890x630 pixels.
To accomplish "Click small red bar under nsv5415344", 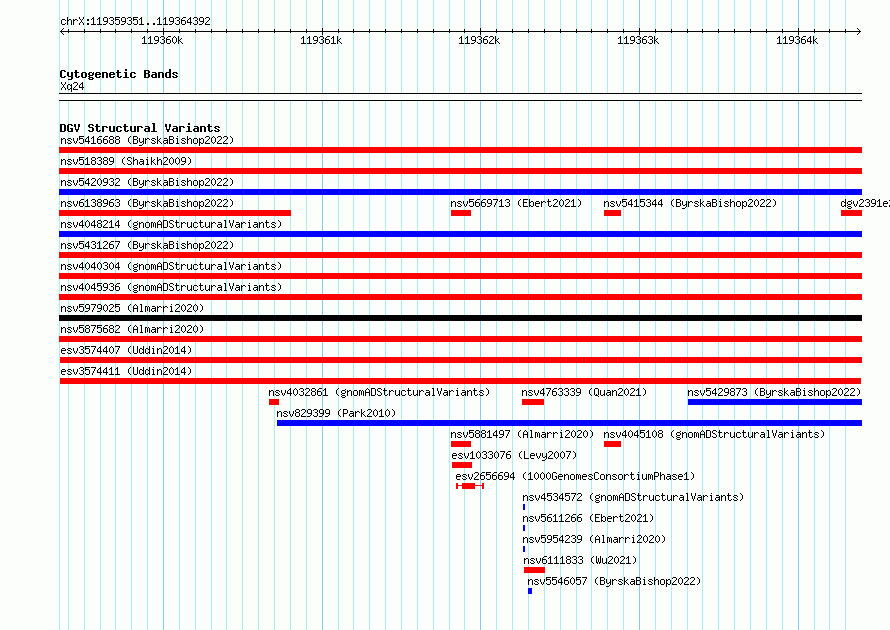I will pos(612,213).
